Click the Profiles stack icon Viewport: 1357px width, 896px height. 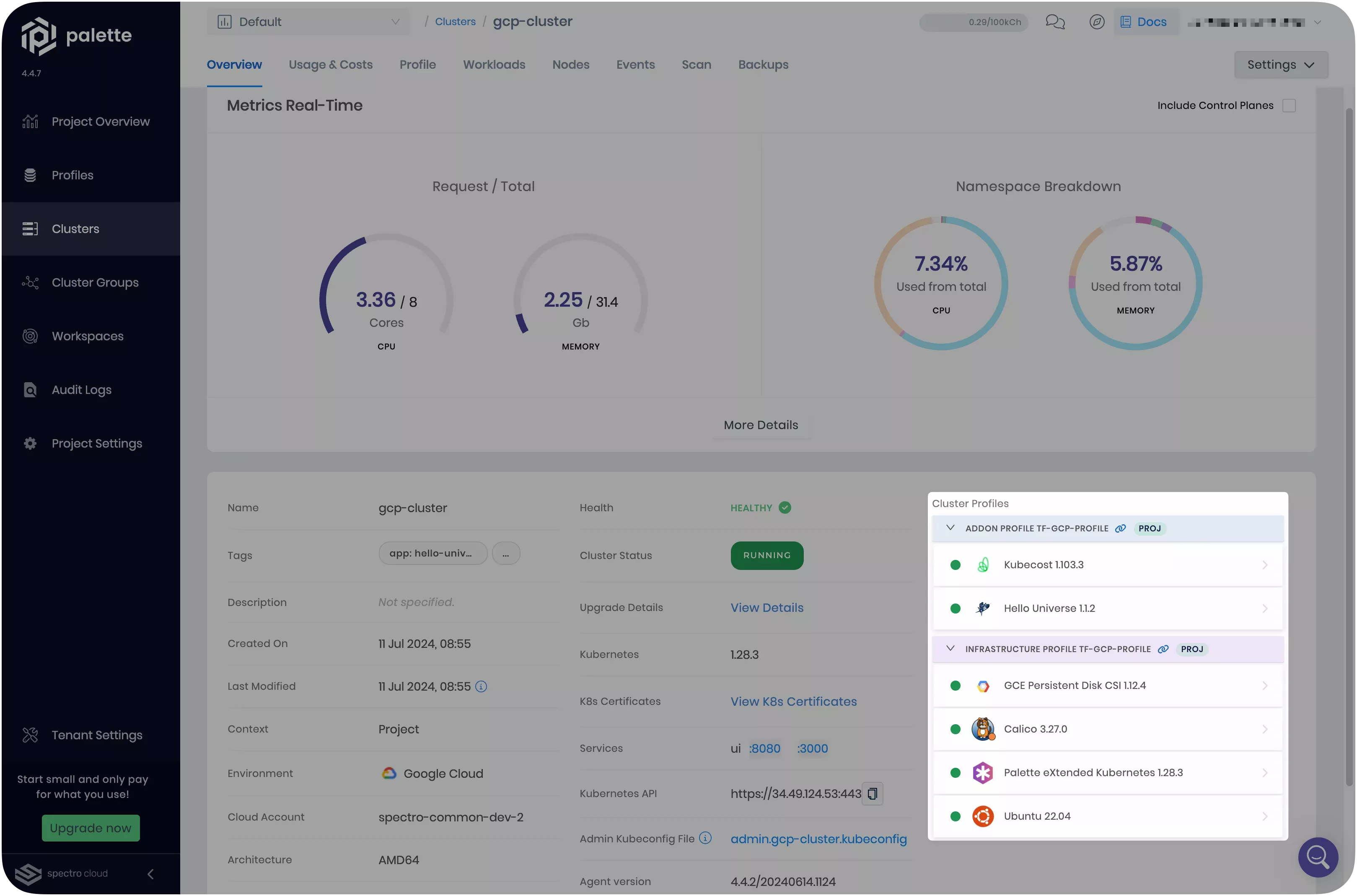click(x=30, y=176)
